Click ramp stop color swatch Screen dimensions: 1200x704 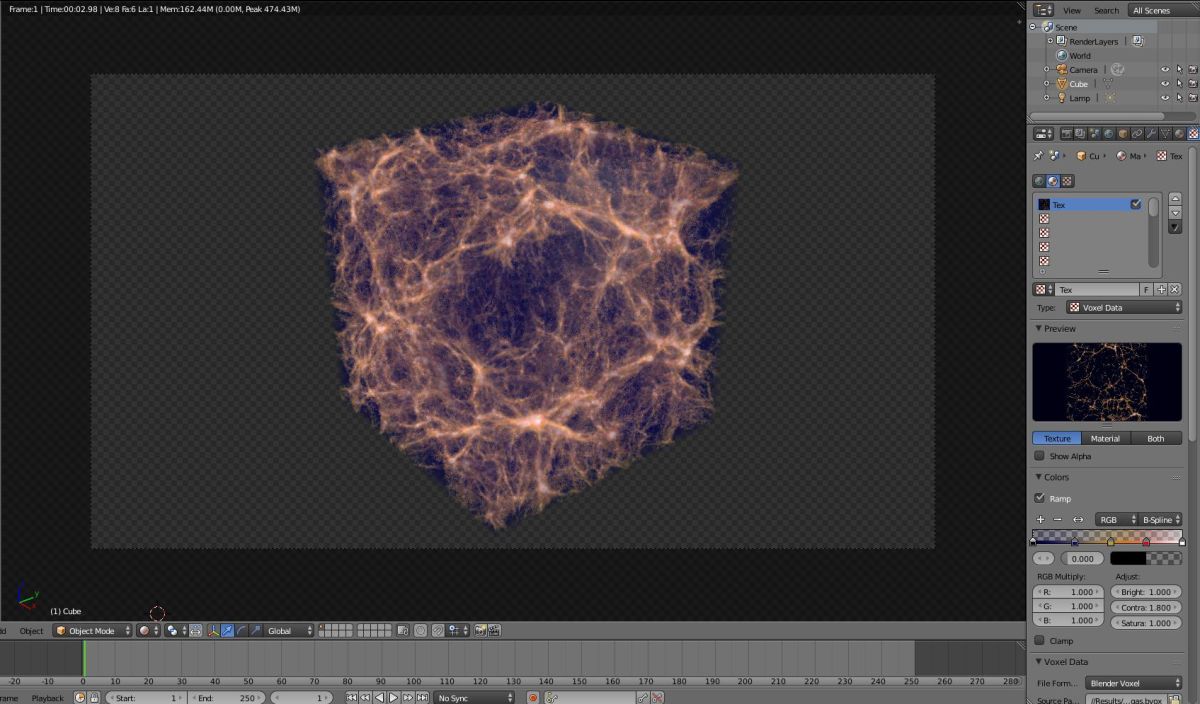pos(1146,559)
